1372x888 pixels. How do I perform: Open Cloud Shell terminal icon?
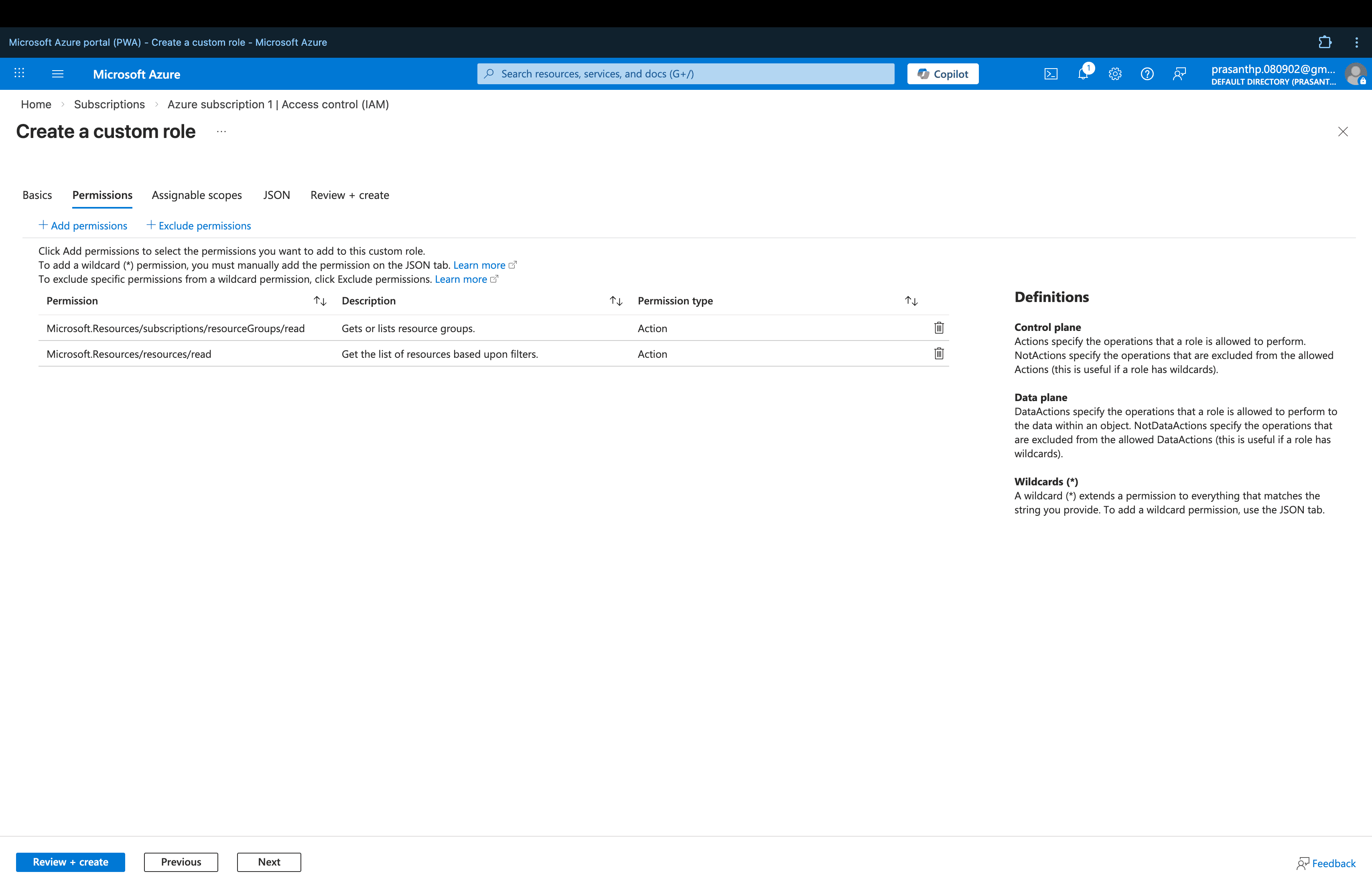tap(1050, 74)
